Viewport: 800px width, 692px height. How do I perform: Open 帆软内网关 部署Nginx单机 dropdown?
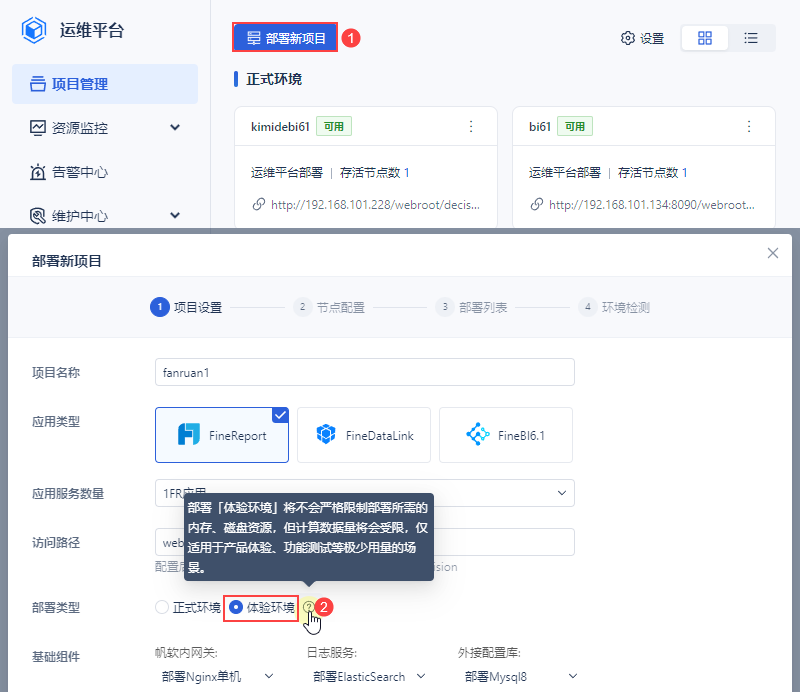(217, 677)
